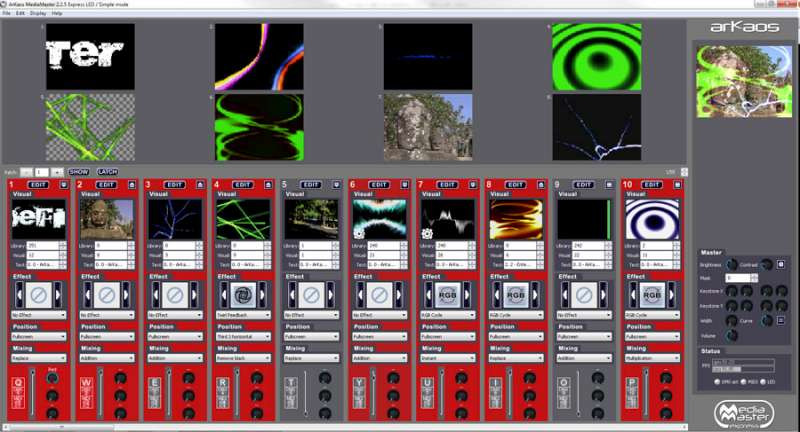Open the Edit menu in menu bar
This screenshot has height=432, width=800.
pos(20,14)
